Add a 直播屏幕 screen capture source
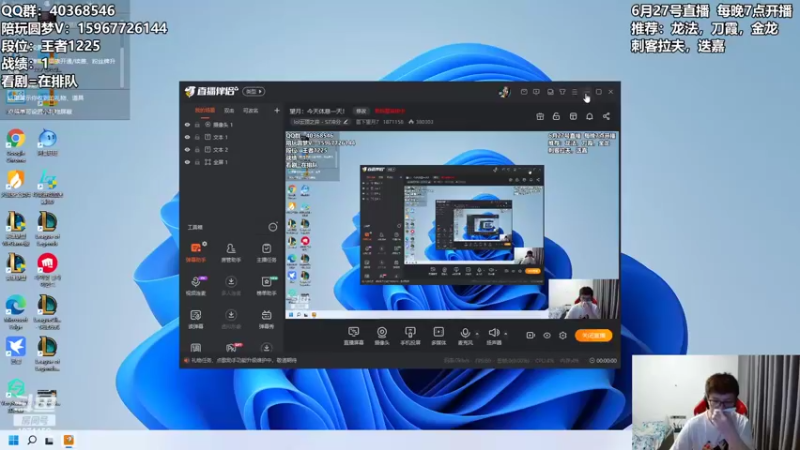 354,336
